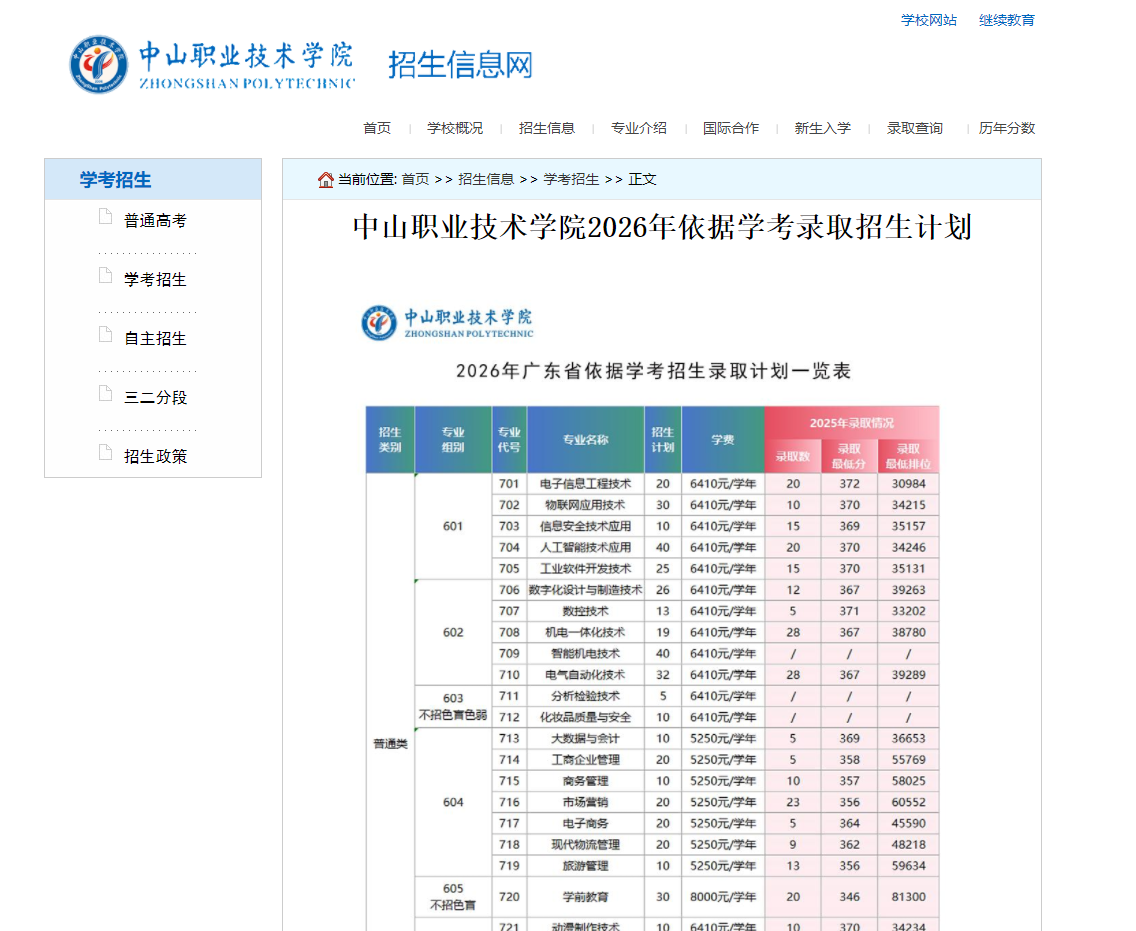Click the page icon beside 自主招生
1136x931 pixels.
105,332
